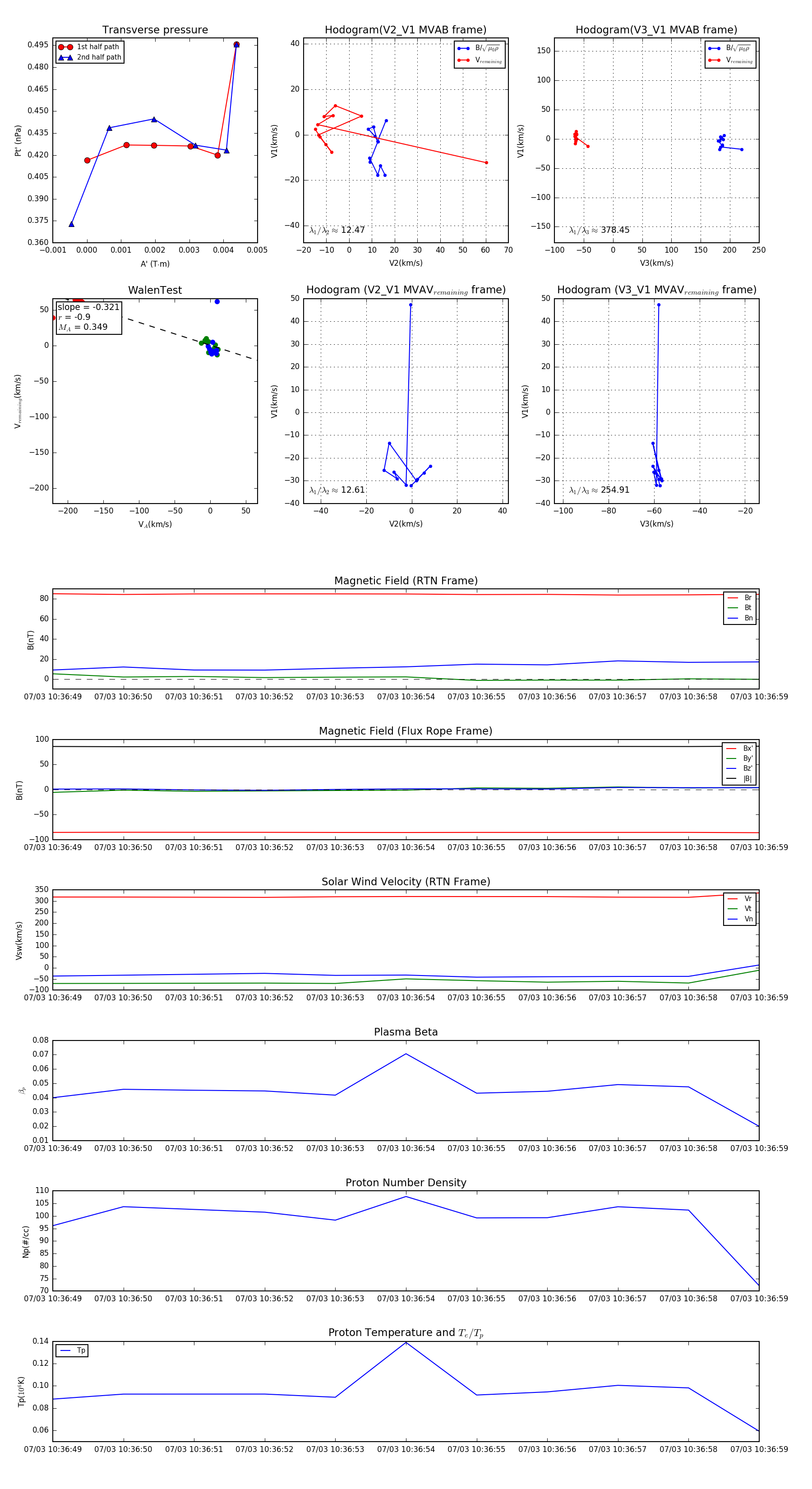
Task: Click the Br legend entry in Magnetic Field RTN
Action: [740, 598]
